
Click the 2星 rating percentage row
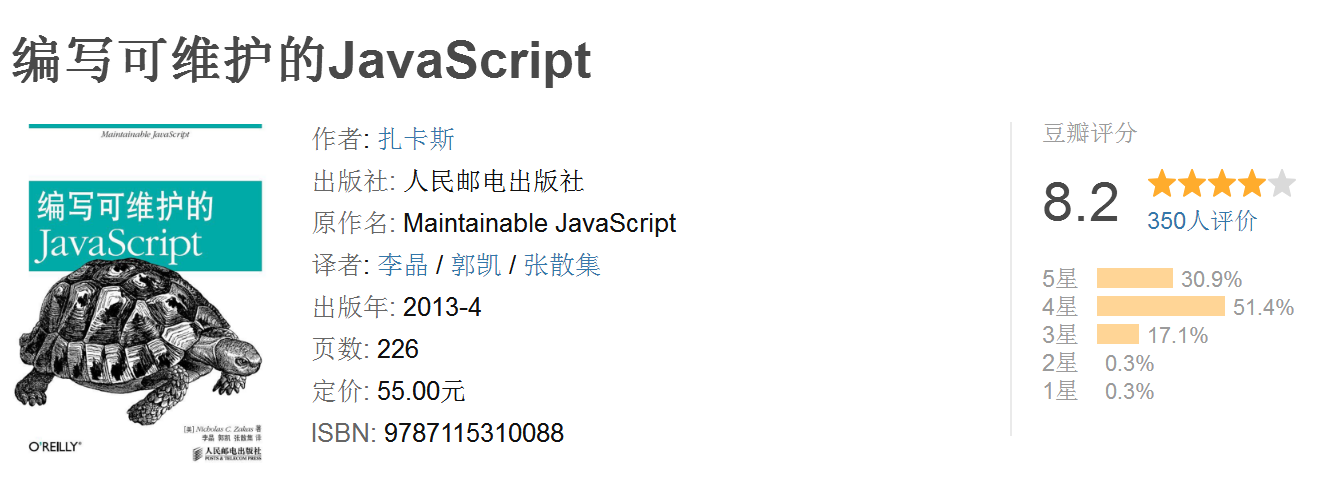1099,363
